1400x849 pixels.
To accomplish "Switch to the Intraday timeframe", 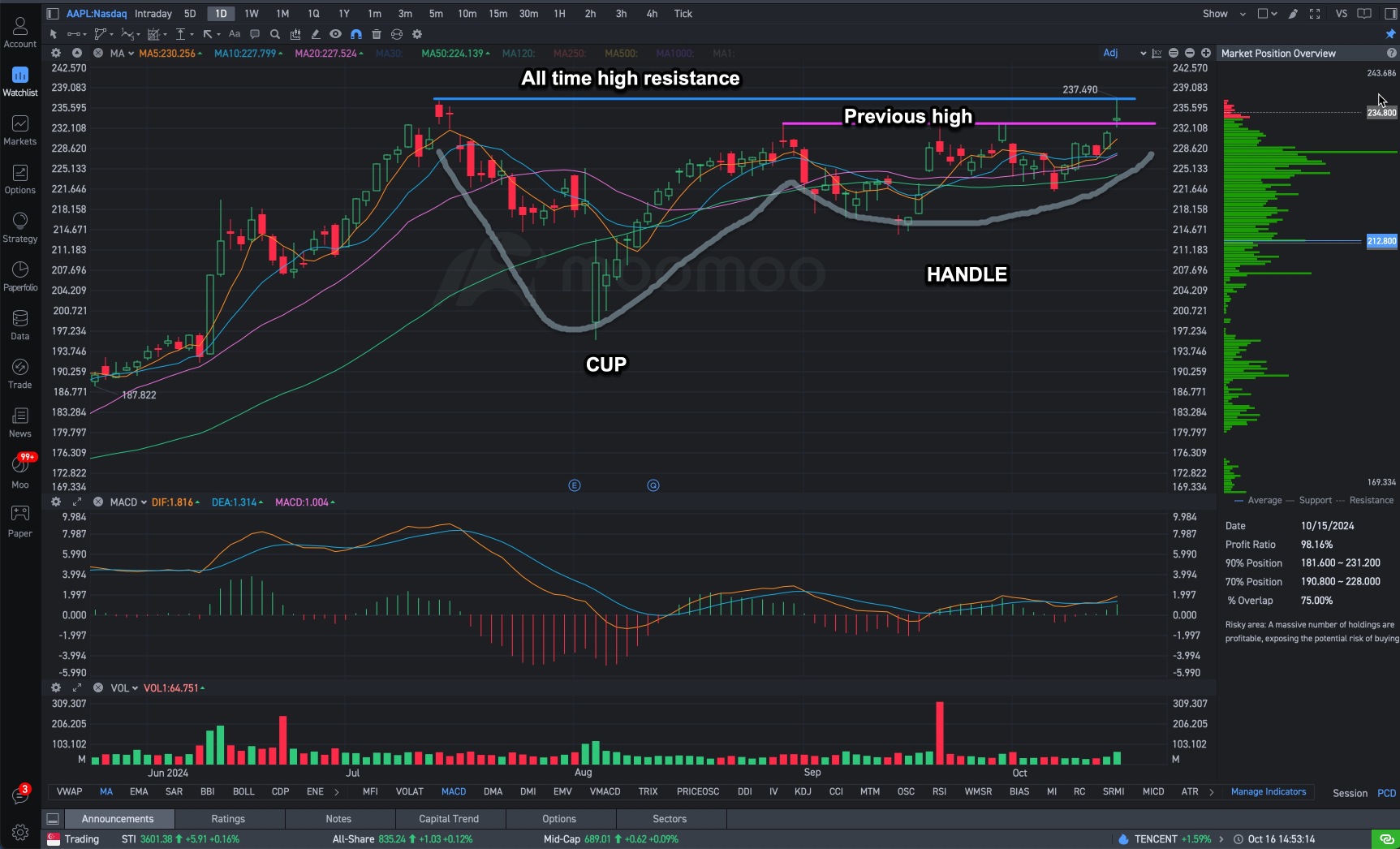I will coord(153,14).
